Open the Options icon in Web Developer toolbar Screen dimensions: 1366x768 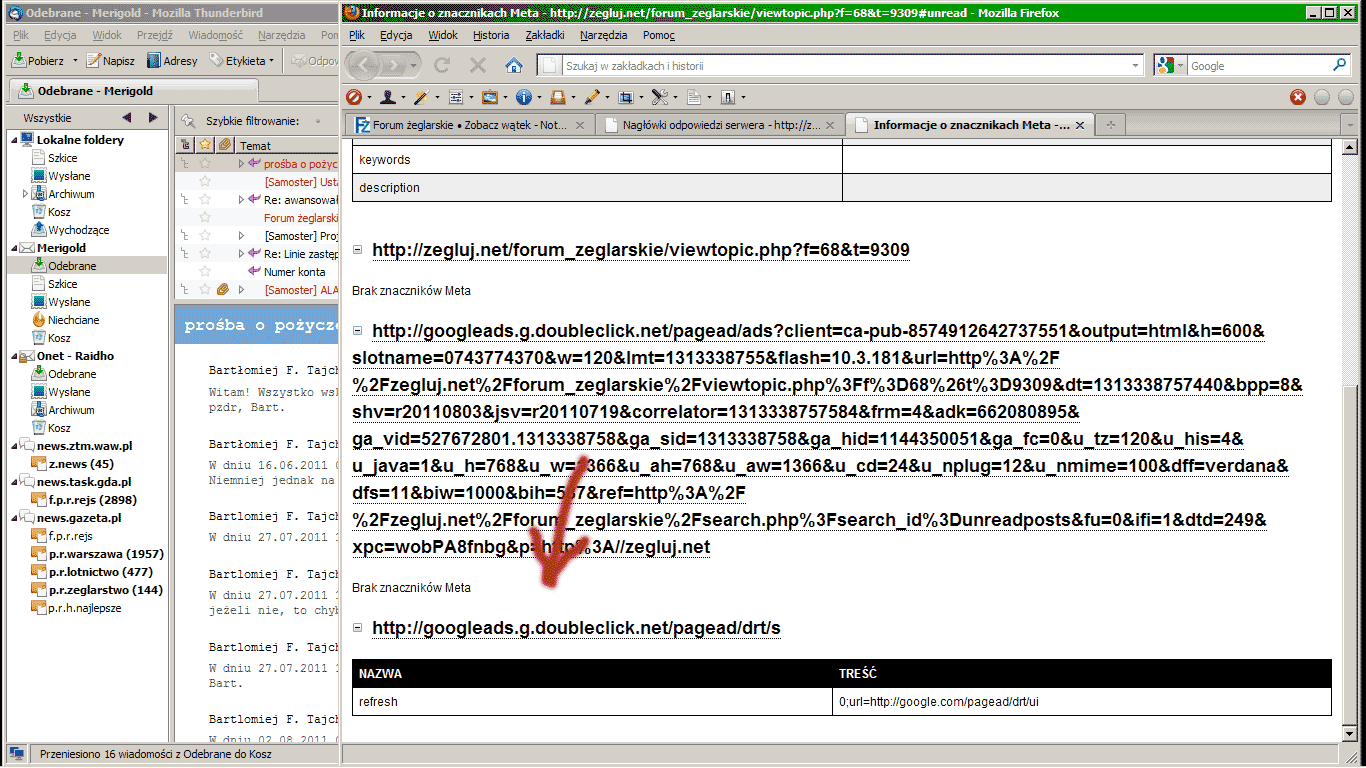(728, 97)
